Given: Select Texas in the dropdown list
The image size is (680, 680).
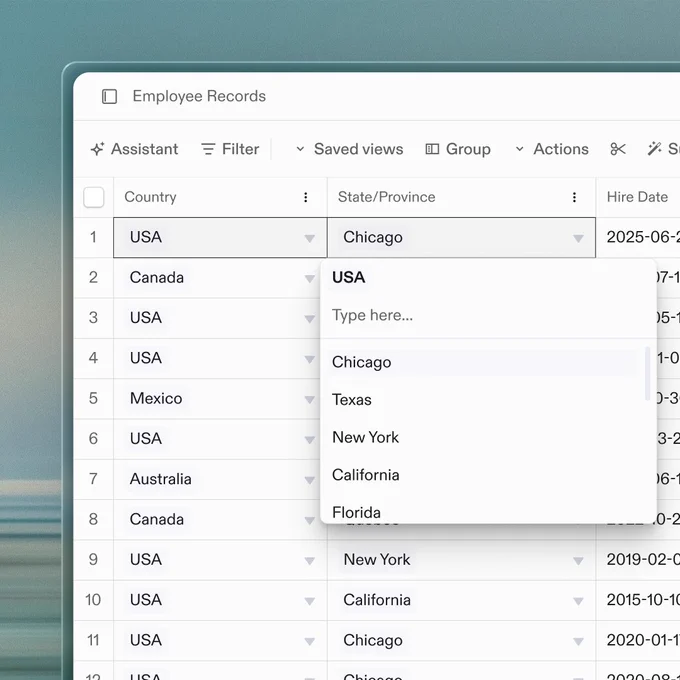Looking at the screenshot, I should coord(485,399).
